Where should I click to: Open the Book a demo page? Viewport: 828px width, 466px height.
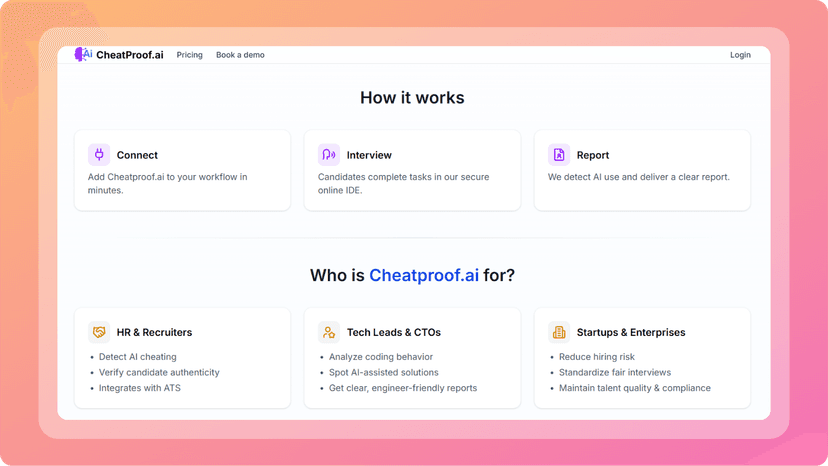[x=240, y=55]
